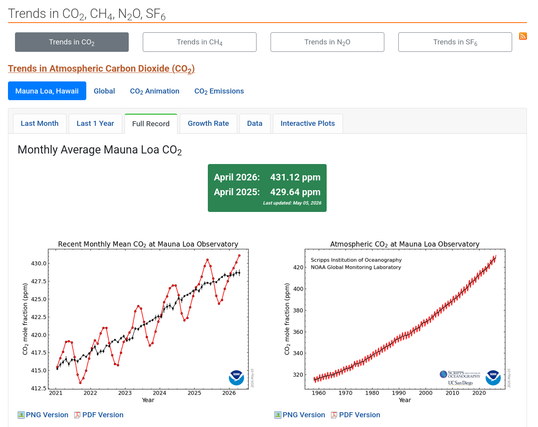Open PDF Version link for Recent Monthly Mean chart
Screen dimensions: 538x427
[103, 415]
